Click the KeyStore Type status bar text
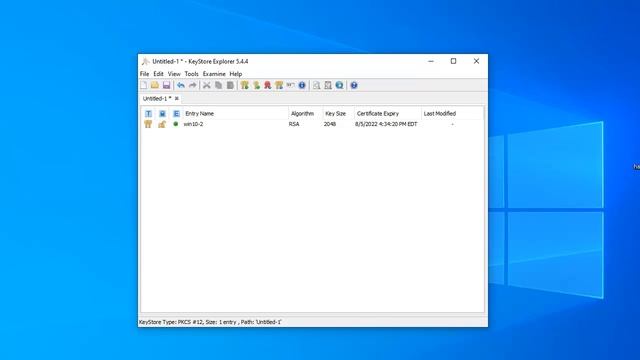Image resolution: width=640 pixels, height=360 pixels. tap(210, 322)
